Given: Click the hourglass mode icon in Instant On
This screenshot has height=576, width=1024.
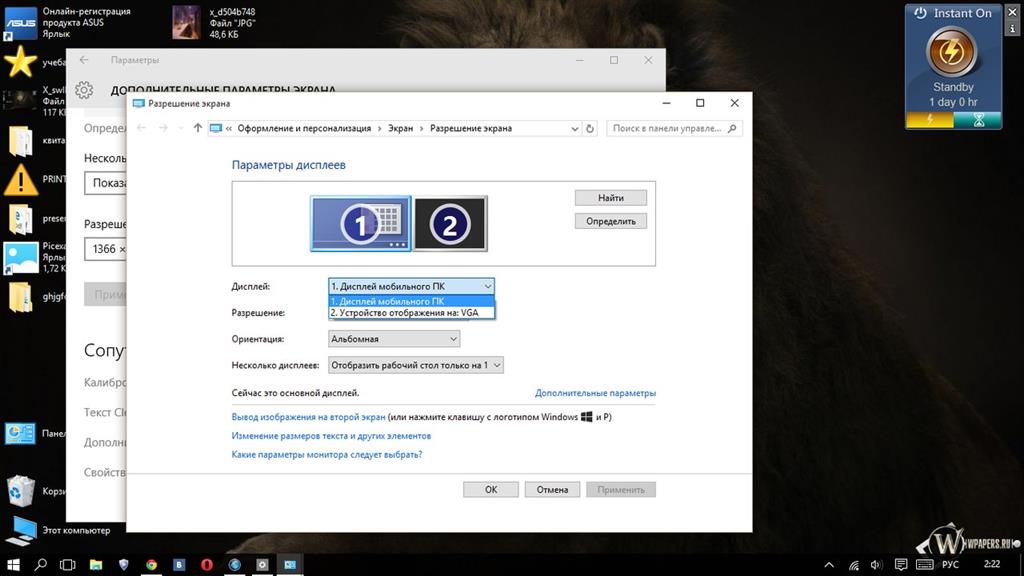Looking at the screenshot, I should point(980,120).
